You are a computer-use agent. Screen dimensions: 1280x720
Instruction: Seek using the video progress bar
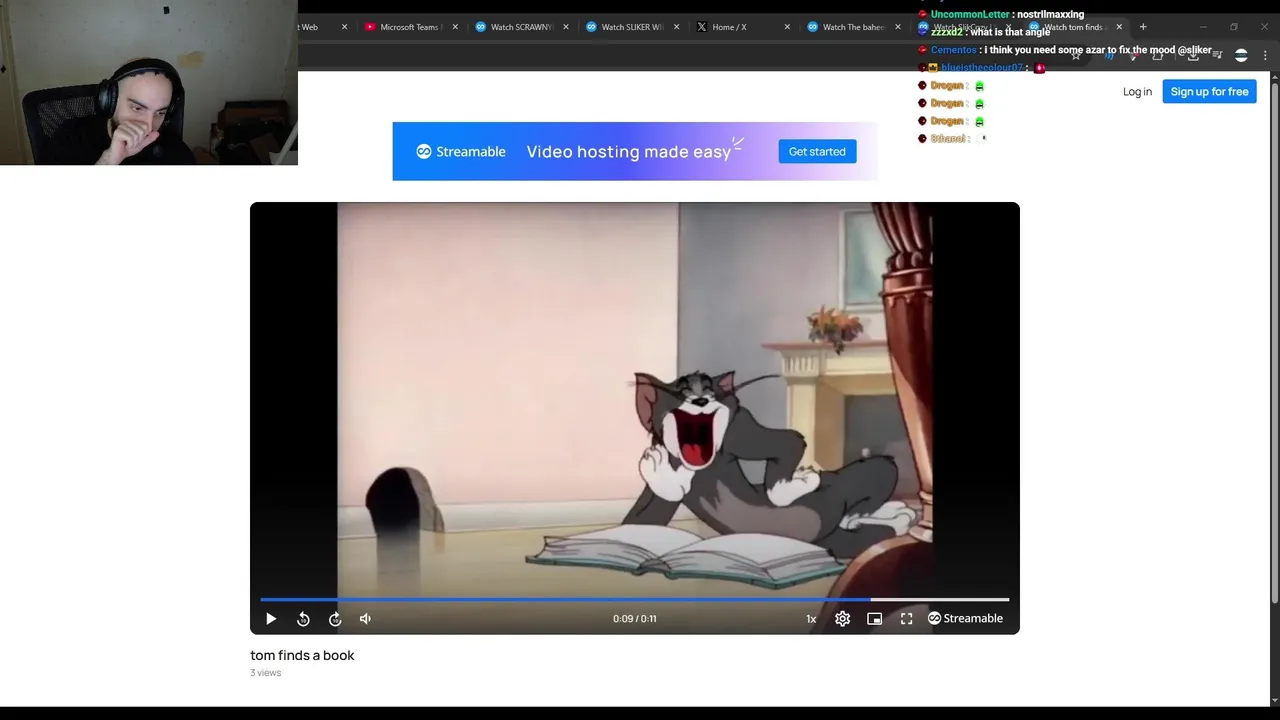635,600
